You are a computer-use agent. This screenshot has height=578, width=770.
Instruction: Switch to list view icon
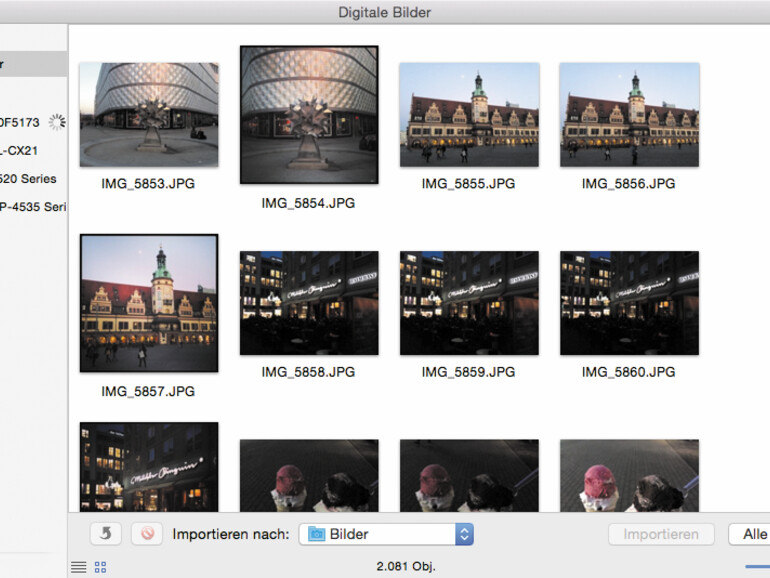79,567
